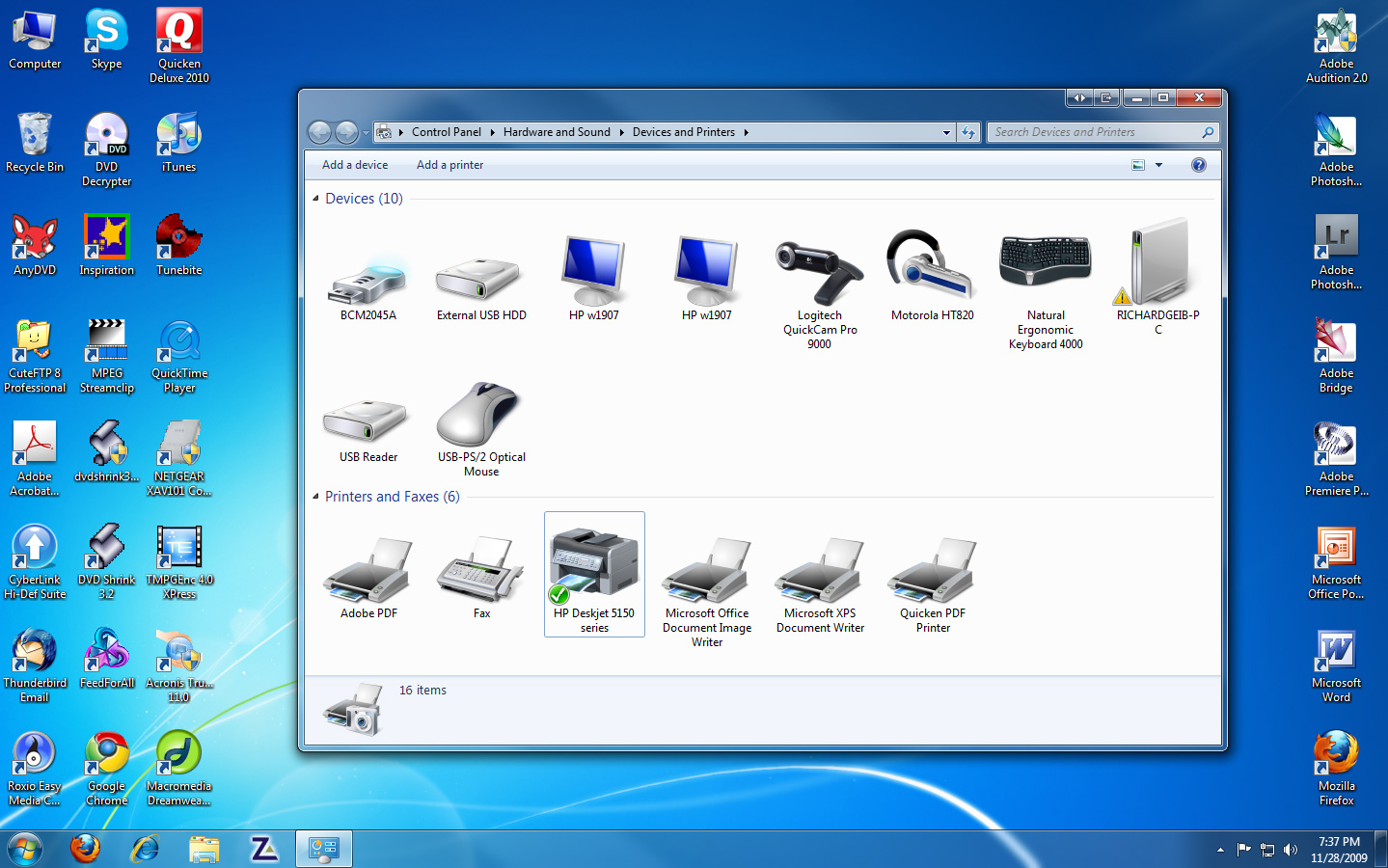Image resolution: width=1388 pixels, height=868 pixels.
Task: Select the Computer desktop icon
Action: coord(35,39)
